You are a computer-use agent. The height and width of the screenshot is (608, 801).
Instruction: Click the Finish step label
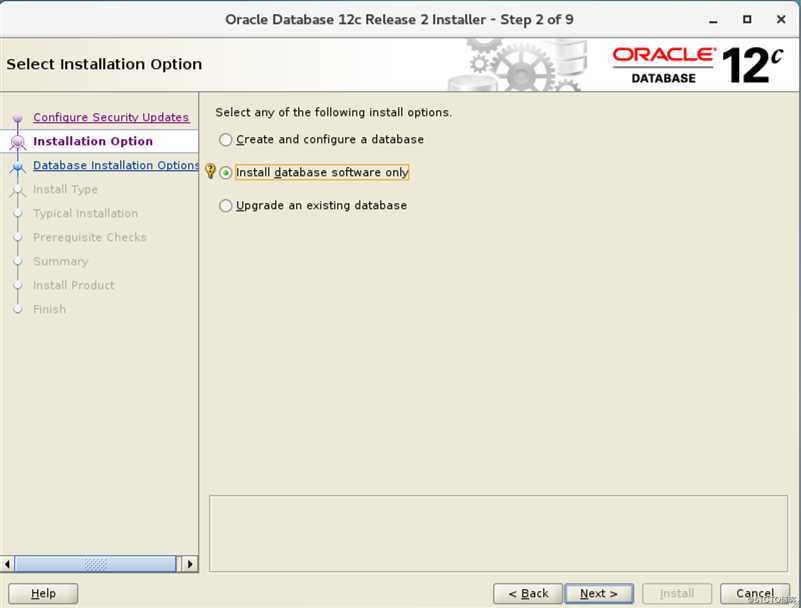point(50,309)
